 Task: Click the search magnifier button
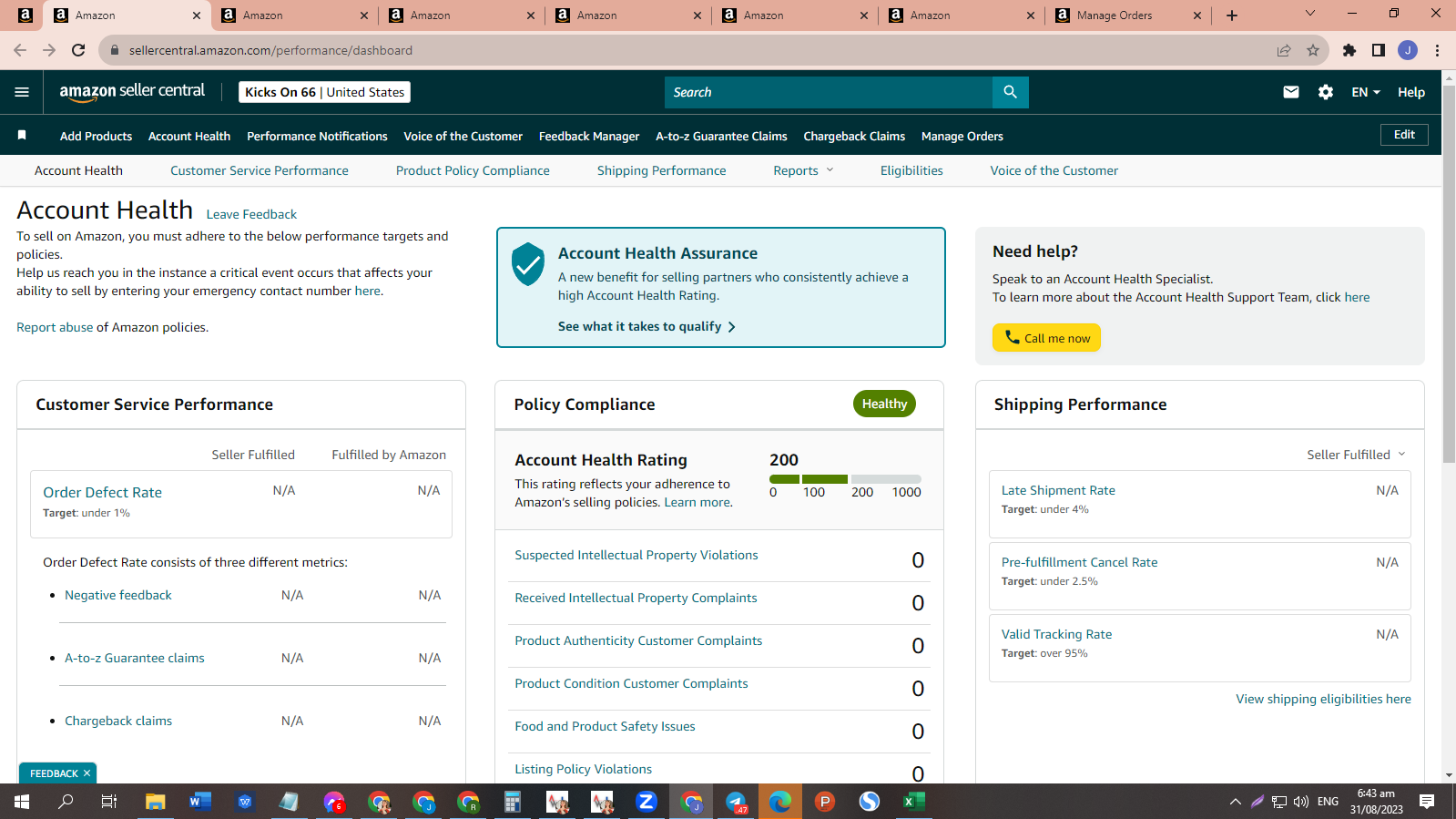(1010, 92)
